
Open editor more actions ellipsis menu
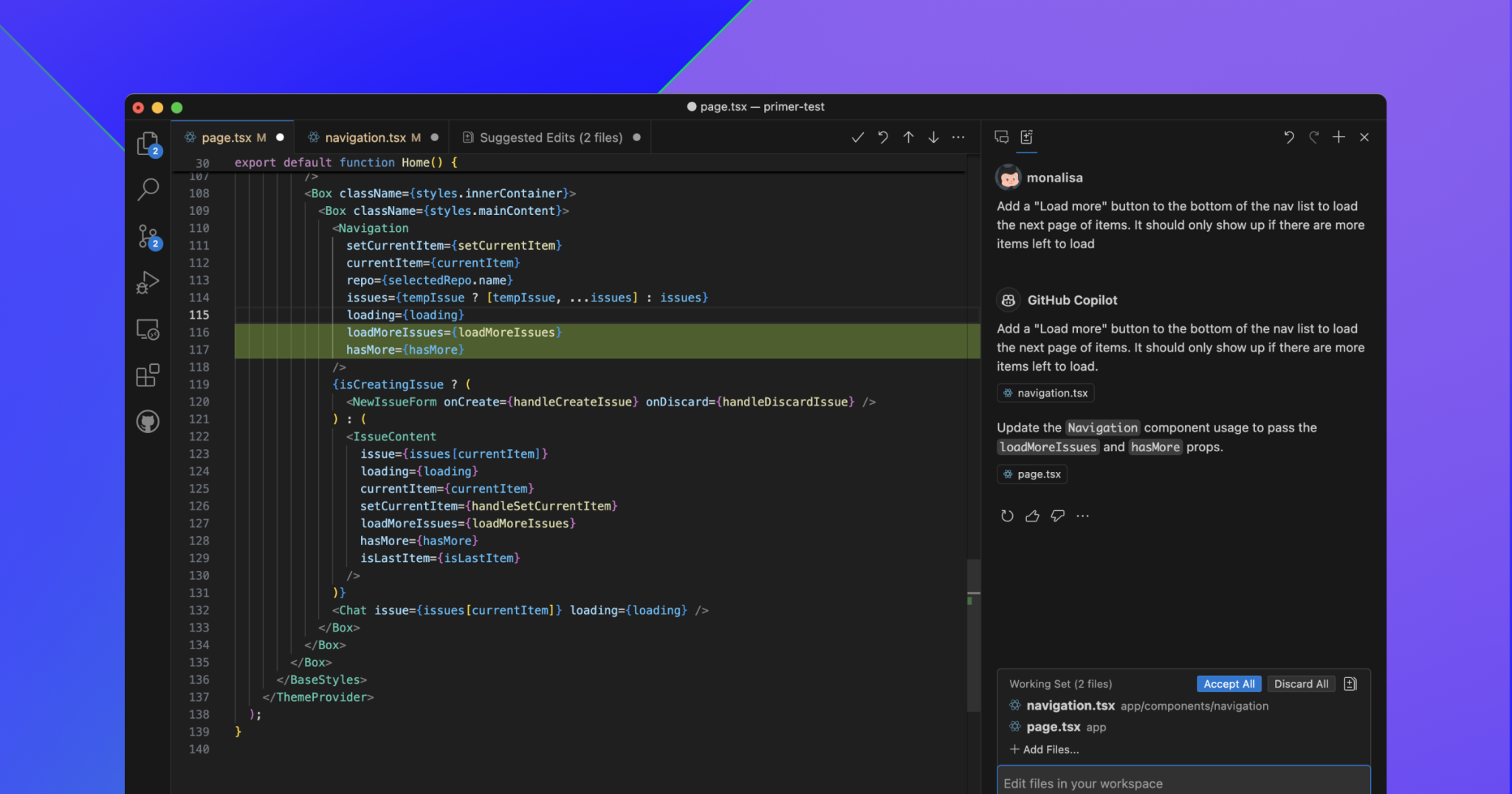pos(958,137)
